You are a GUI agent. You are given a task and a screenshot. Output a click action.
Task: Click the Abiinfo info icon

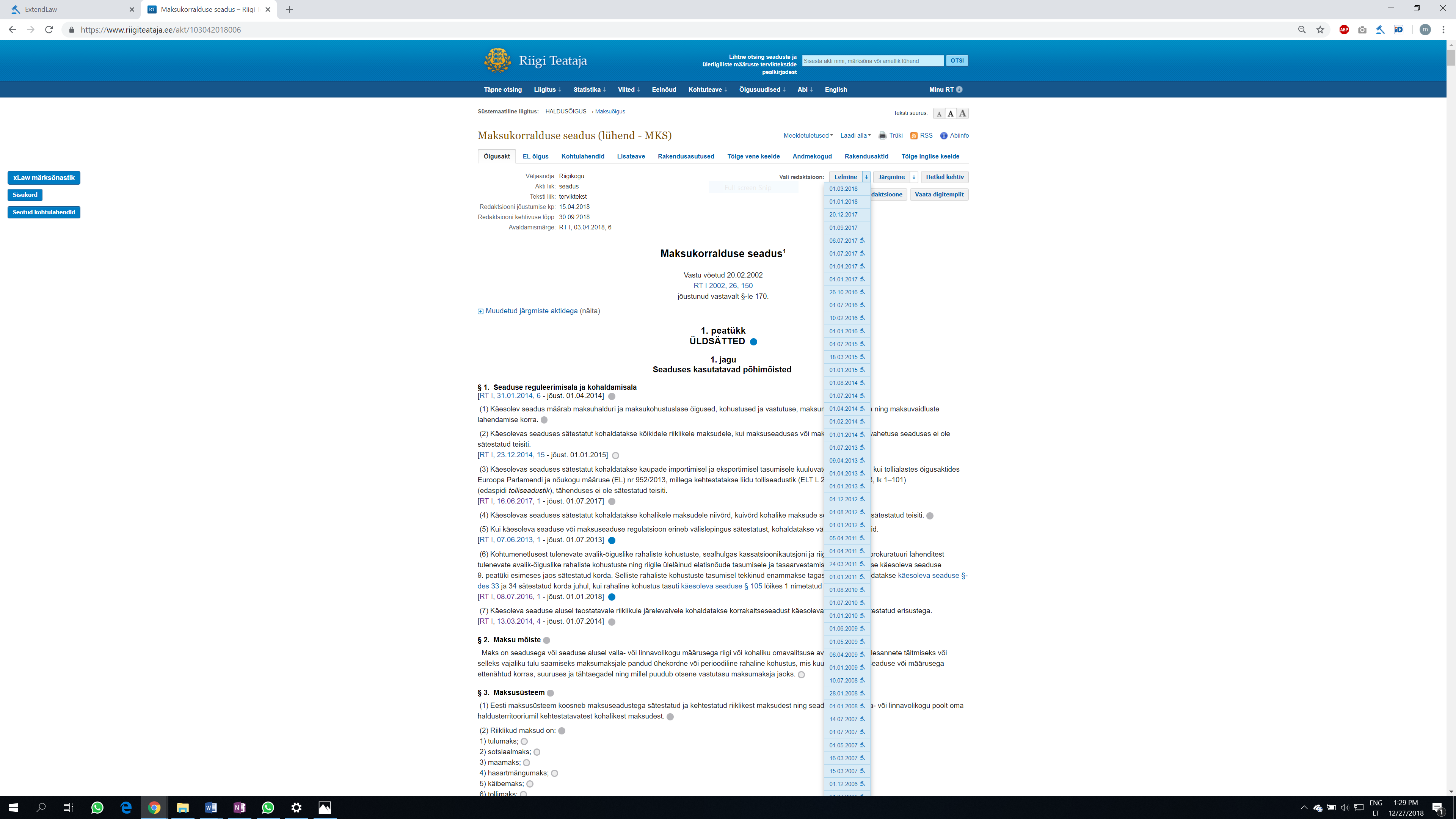point(943,136)
